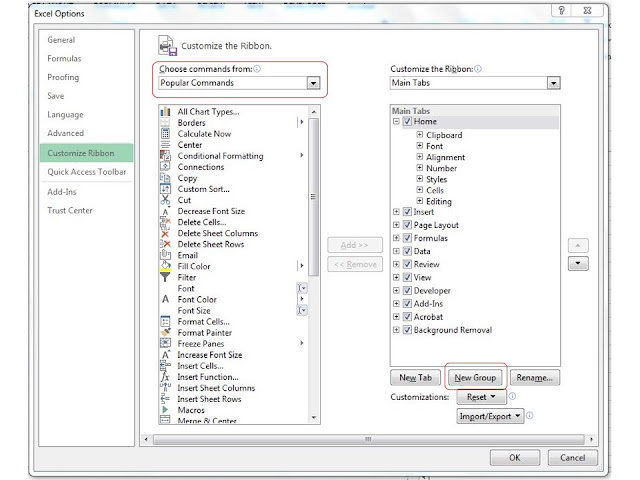This screenshot has width=640, height=480.
Task: Toggle the Page Layout checkbox
Action: tap(407, 225)
